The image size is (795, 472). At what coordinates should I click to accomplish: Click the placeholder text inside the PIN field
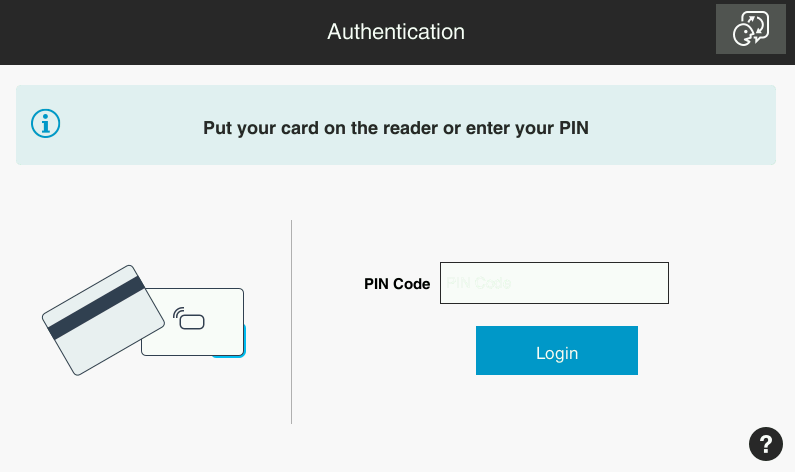tap(478, 283)
